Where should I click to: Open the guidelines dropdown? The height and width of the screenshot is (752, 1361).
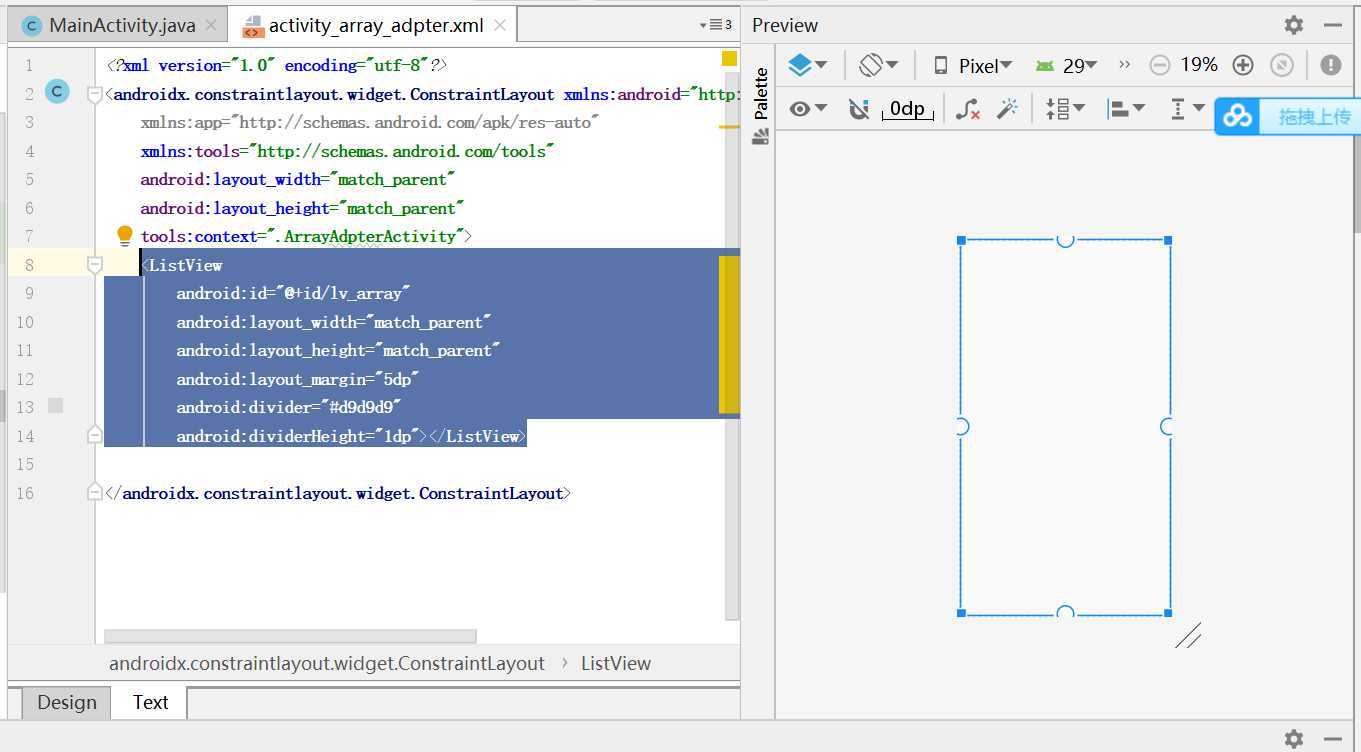(x=1187, y=108)
